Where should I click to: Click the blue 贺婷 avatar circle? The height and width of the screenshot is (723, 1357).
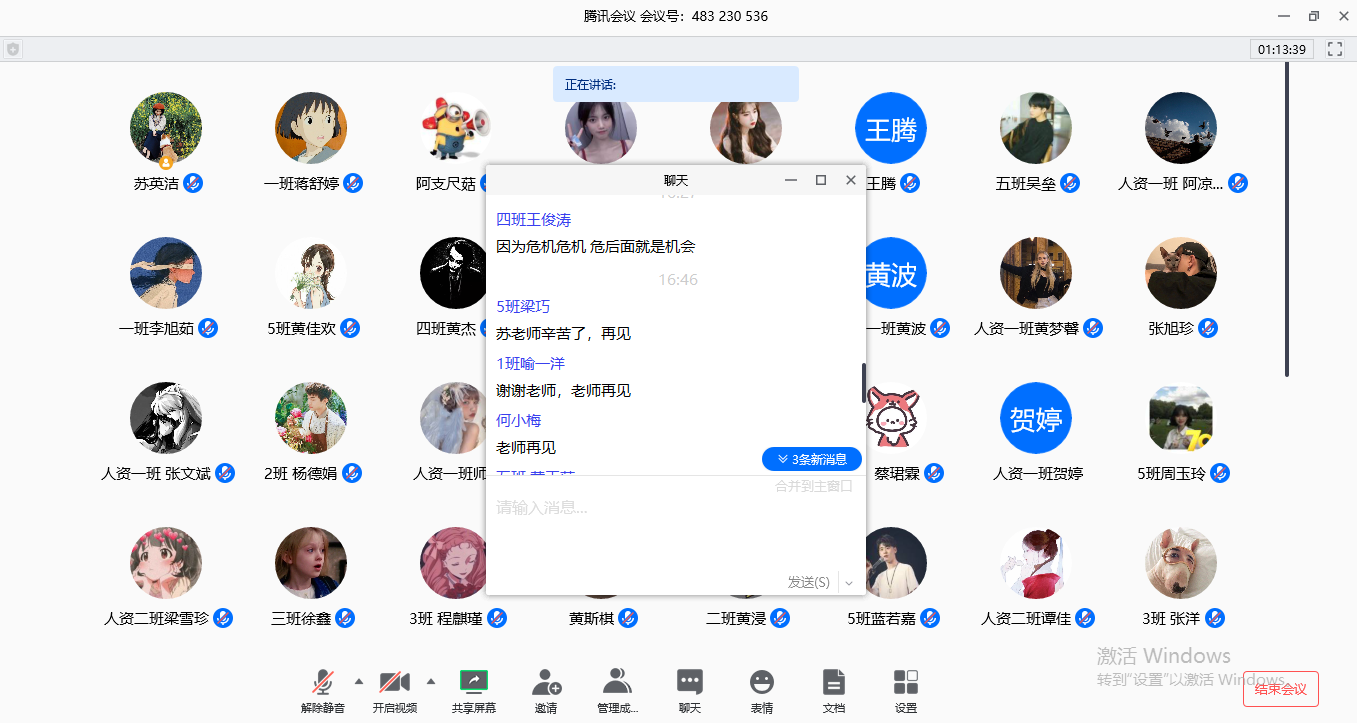1036,418
